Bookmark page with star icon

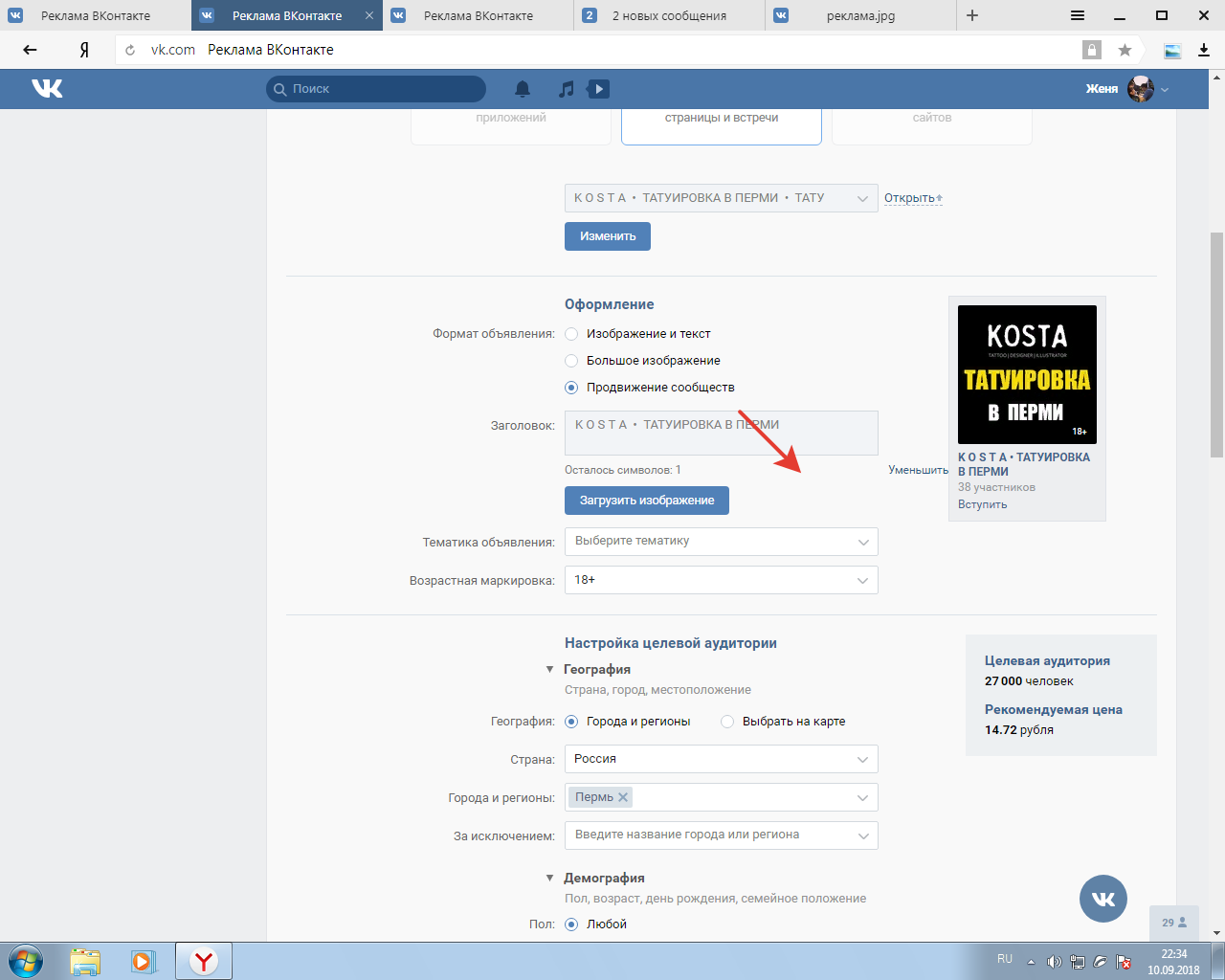coord(1125,50)
